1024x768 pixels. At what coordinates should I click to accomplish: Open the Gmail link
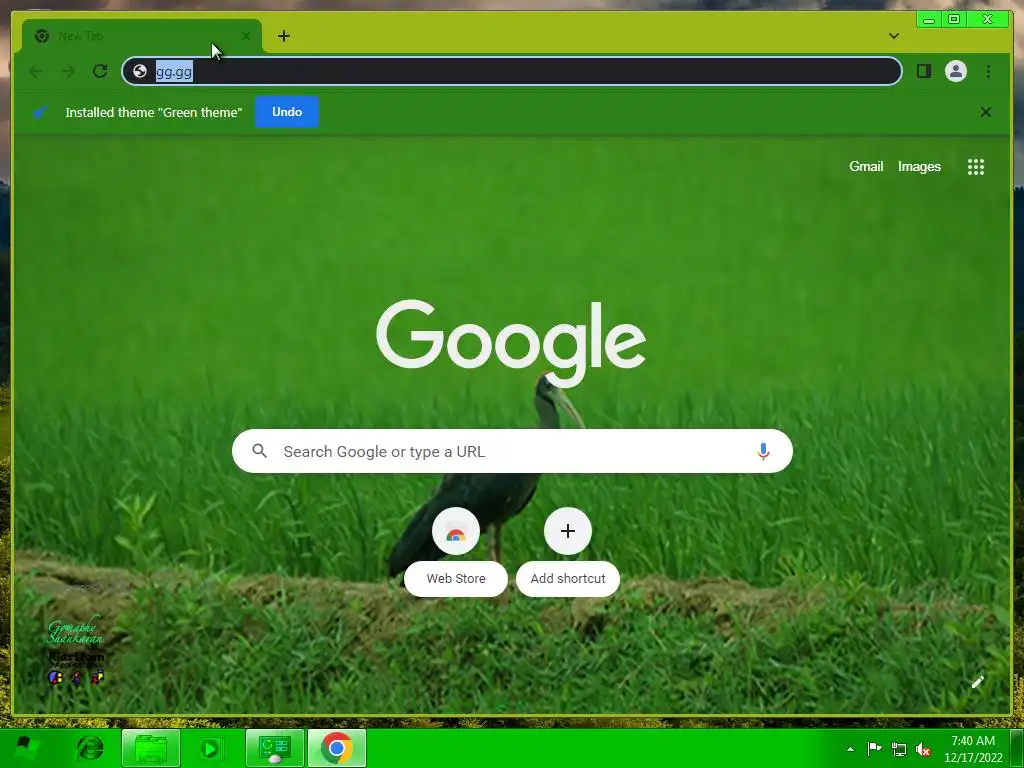tap(866, 167)
